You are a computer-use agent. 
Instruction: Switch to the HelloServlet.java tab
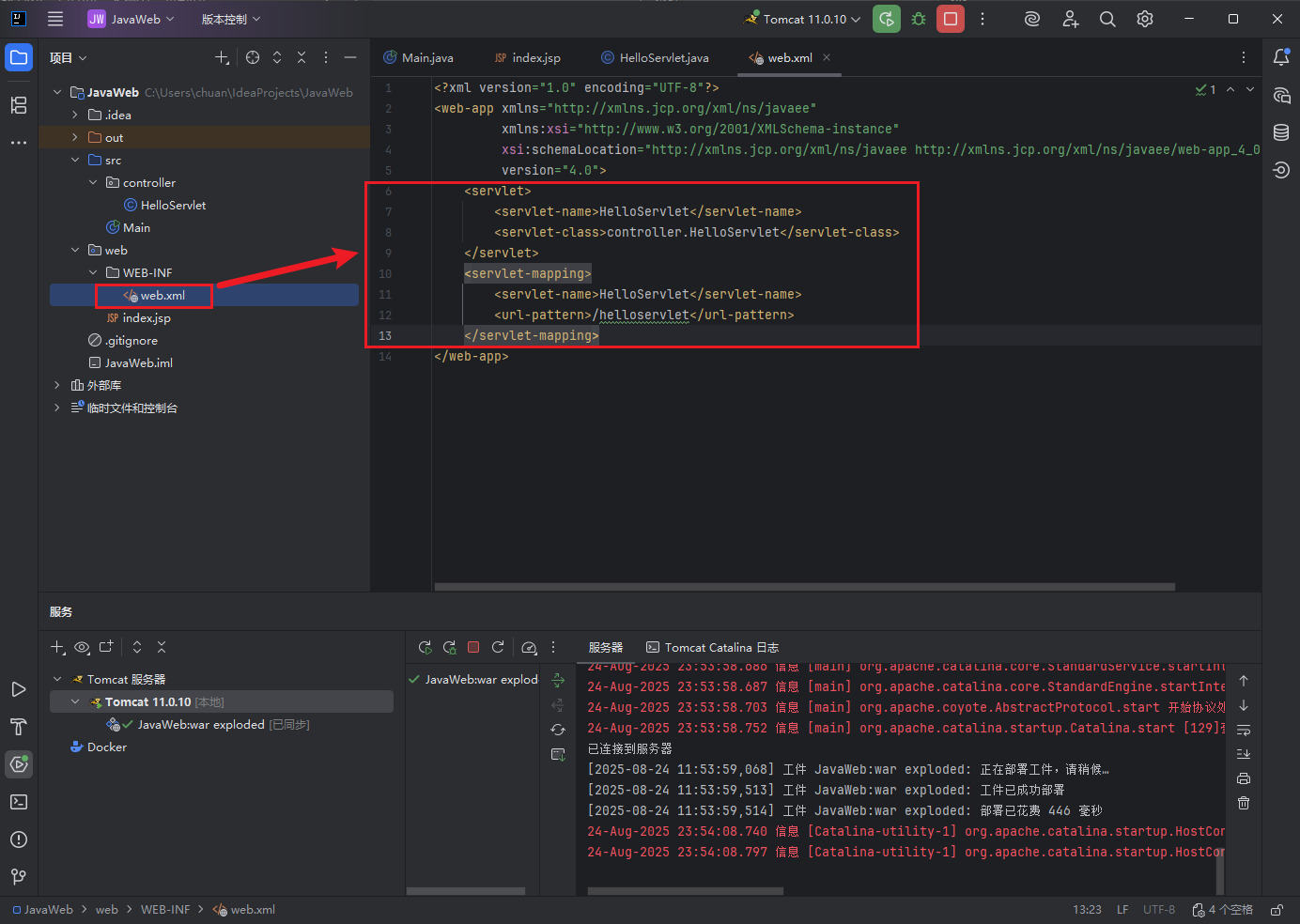pyautogui.click(x=656, y=57)
